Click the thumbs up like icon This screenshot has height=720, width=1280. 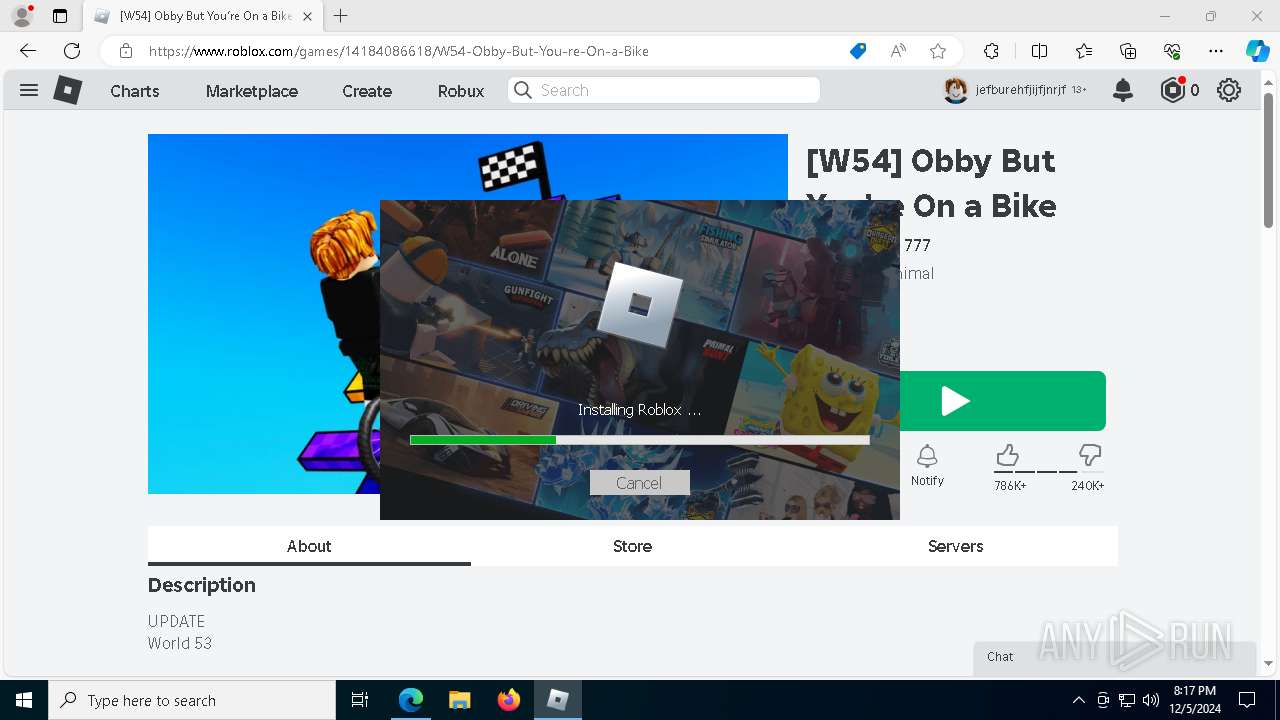coord(1007,456)
